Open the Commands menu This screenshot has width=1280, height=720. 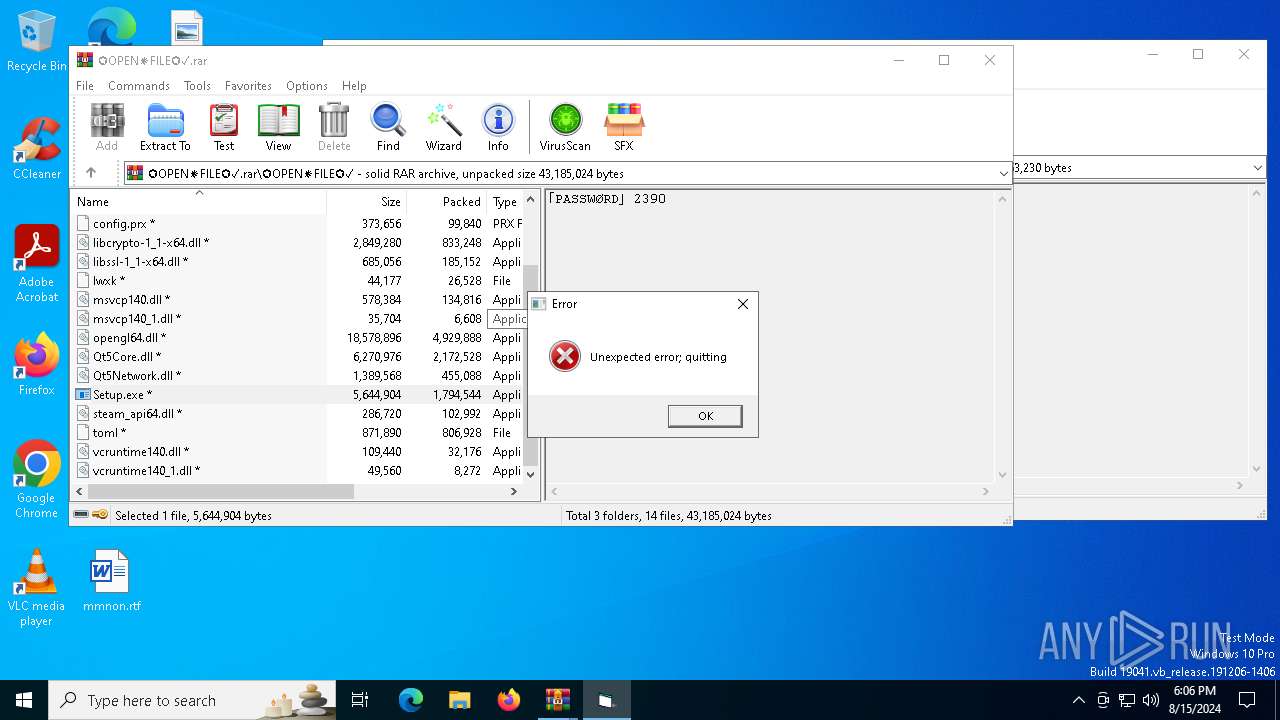(139, 86)
